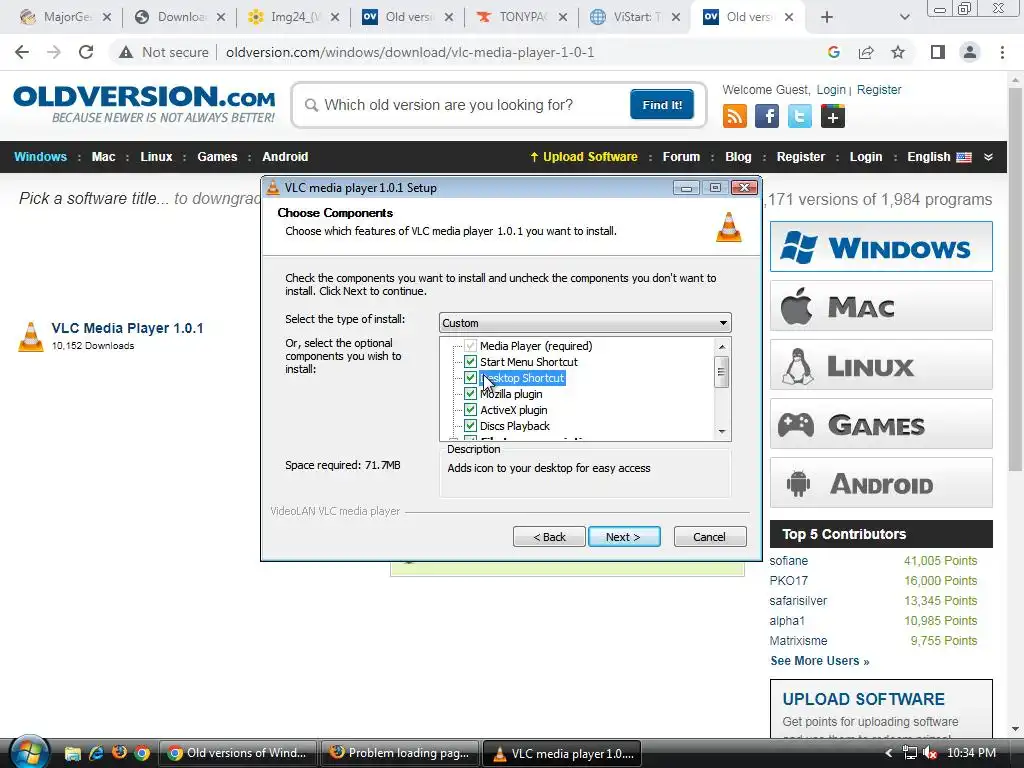The height and width of the screenshot is (768, 1024).
Task: Open the Linux category banner
Action: pyautogui.click(x=881, y=365)
